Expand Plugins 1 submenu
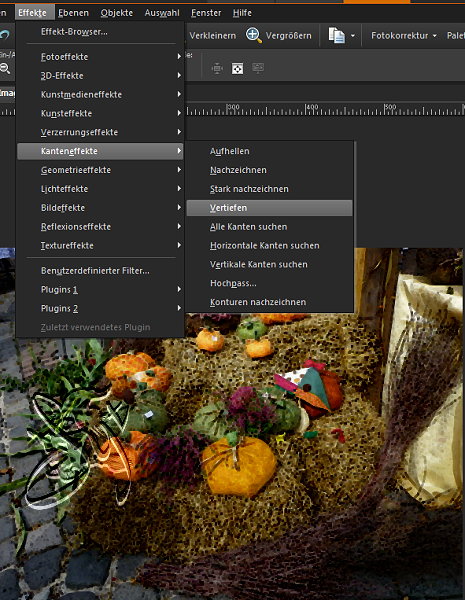465x600 pixels. tap(100, 290)
